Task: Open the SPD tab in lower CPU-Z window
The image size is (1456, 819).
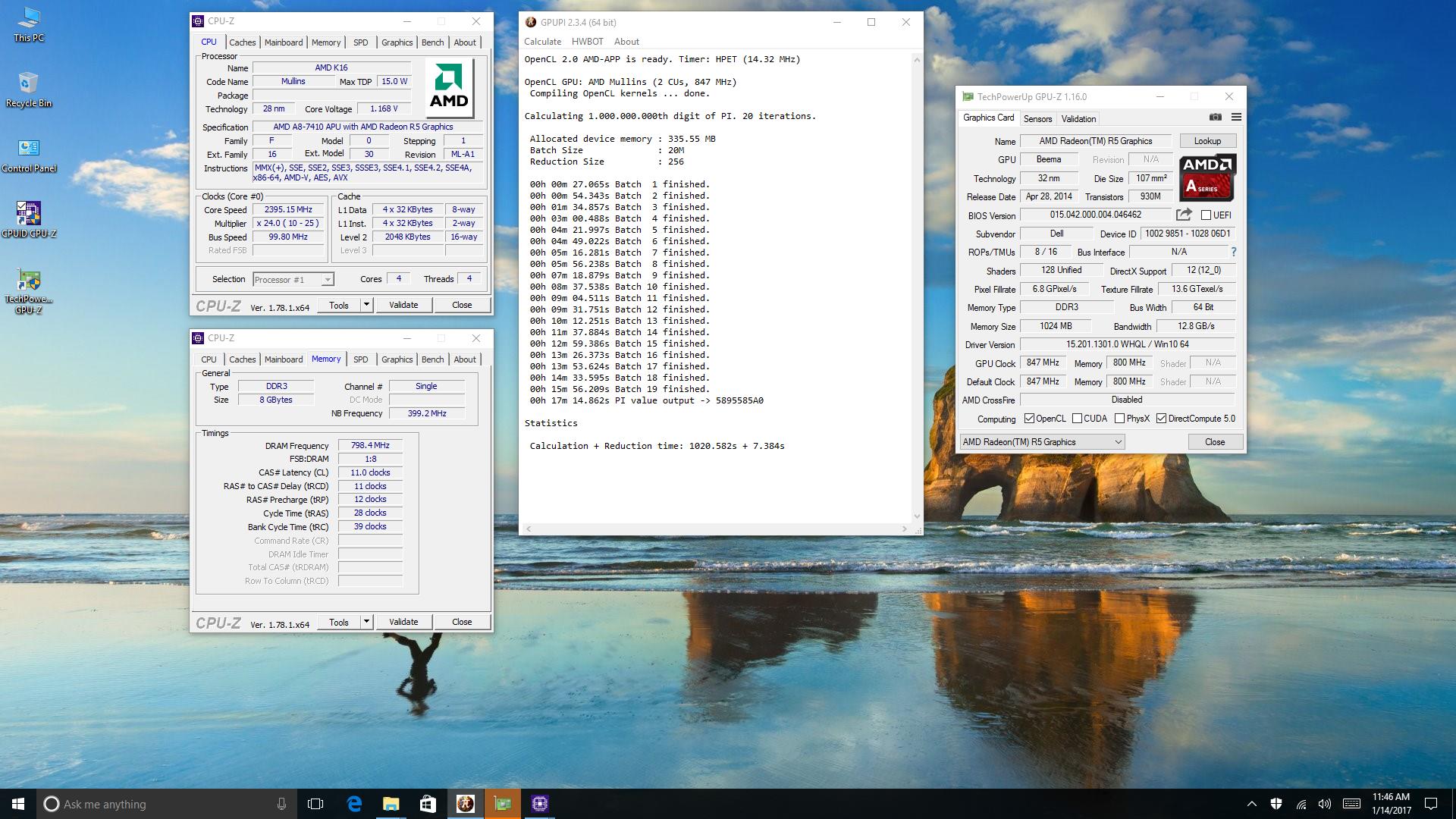Action: [361, 359]
